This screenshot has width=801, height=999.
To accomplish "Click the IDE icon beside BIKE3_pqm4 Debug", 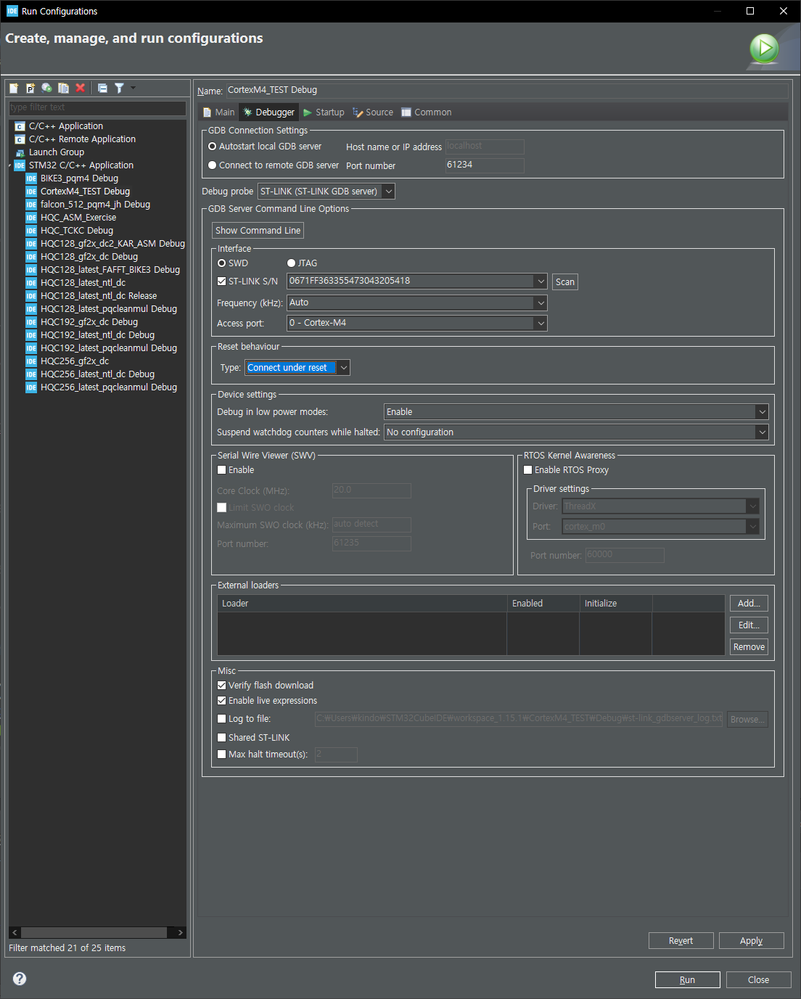I will coord(31,178).
